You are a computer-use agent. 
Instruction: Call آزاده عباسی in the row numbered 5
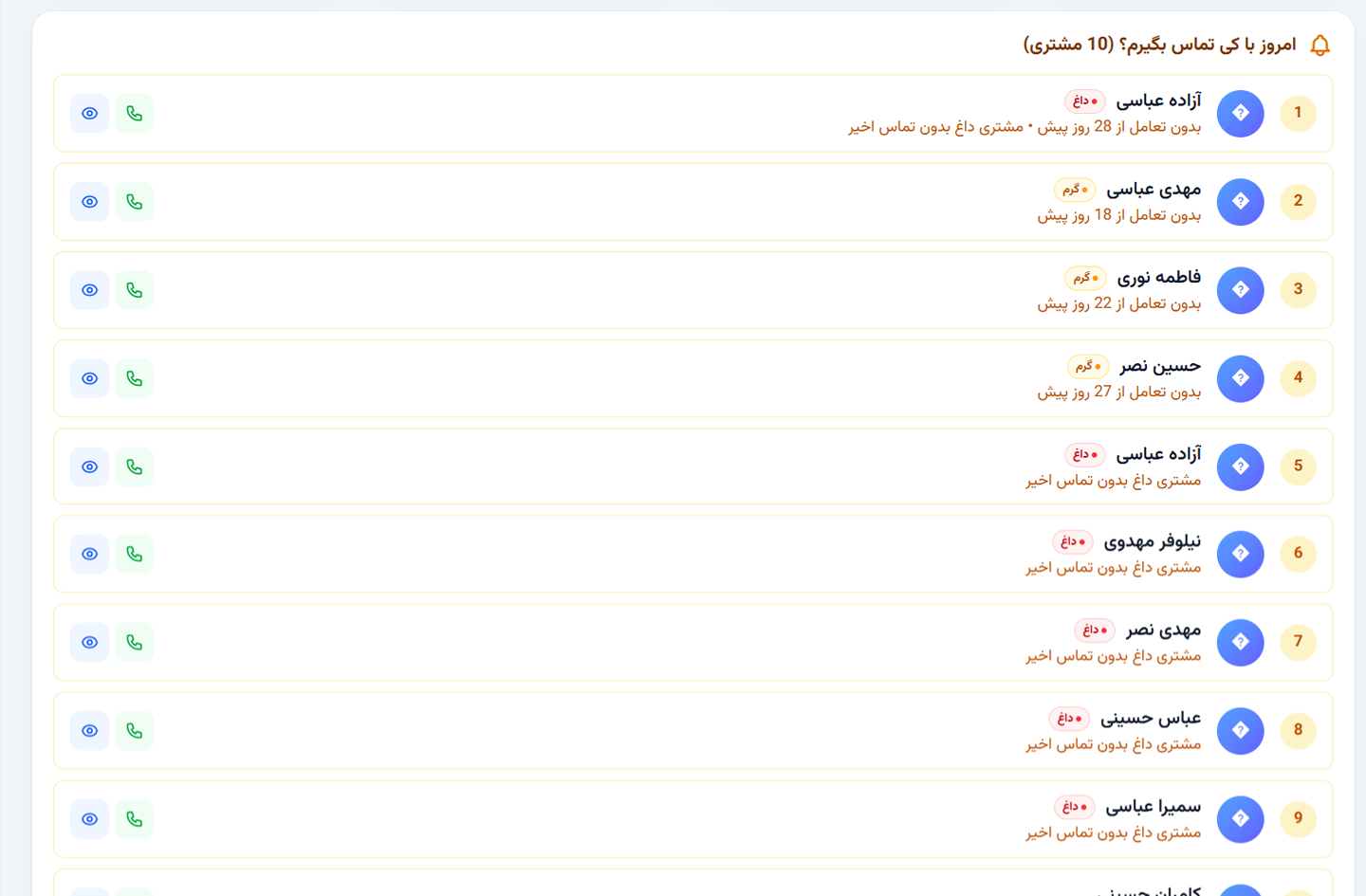[135, 466]
